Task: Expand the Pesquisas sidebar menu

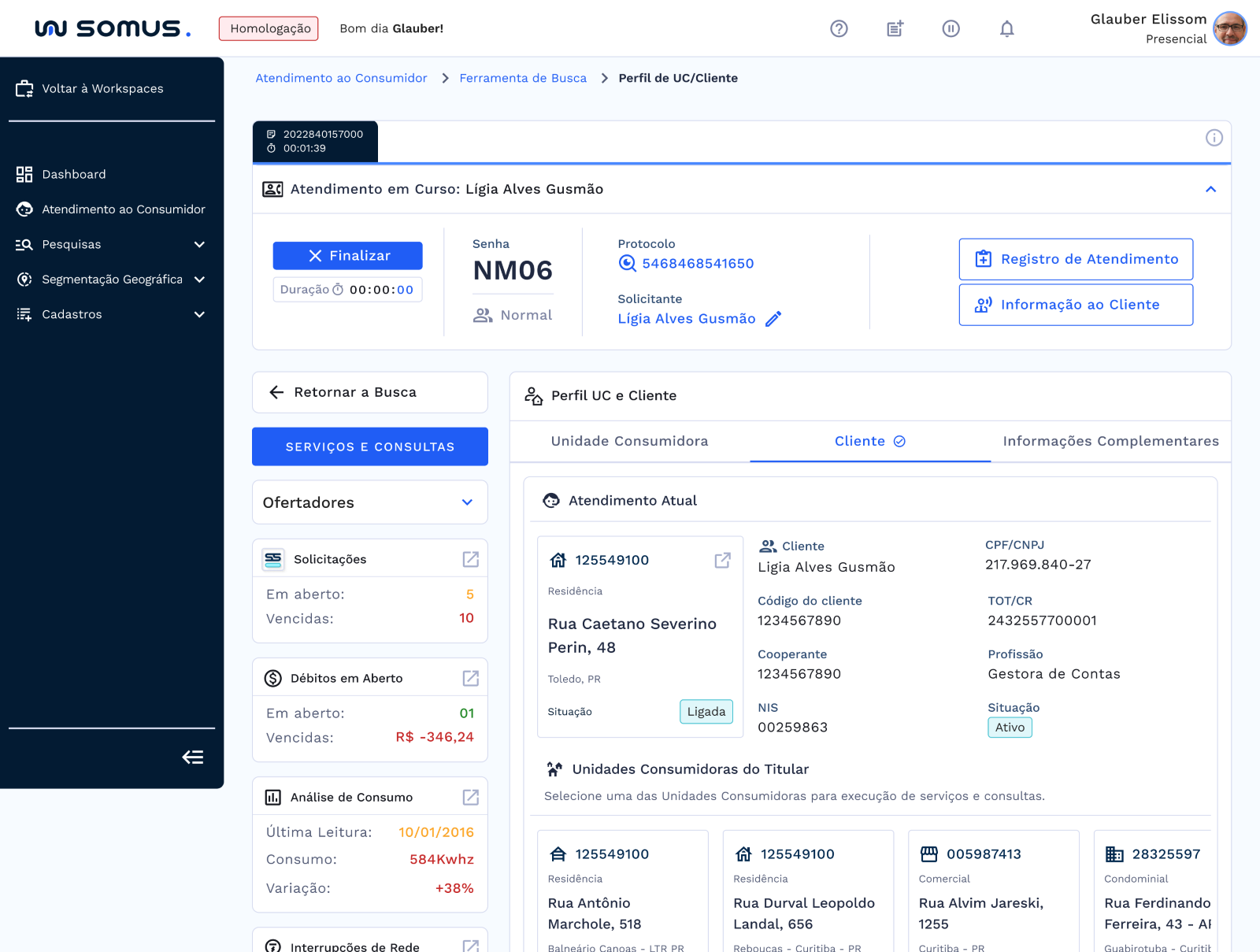Action: point(199,245)
